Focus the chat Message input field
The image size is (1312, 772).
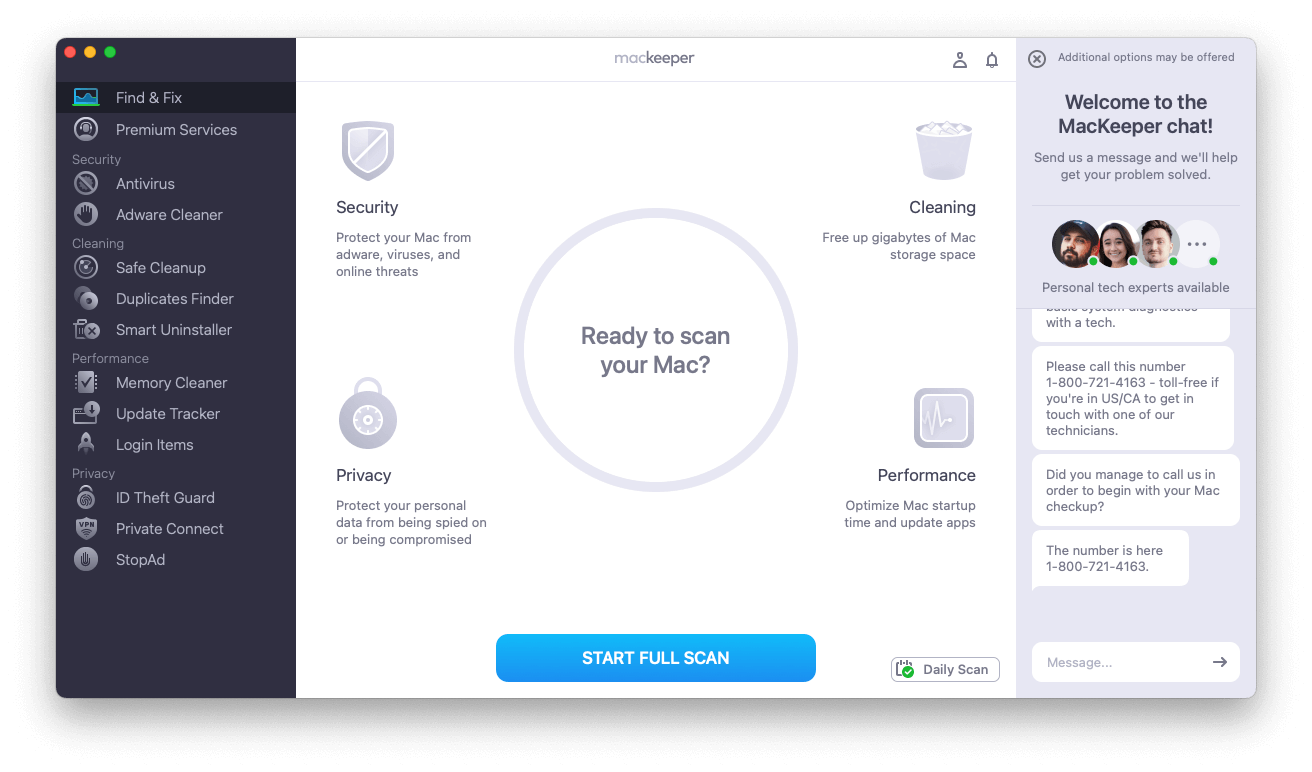(x=1120, y=662)
